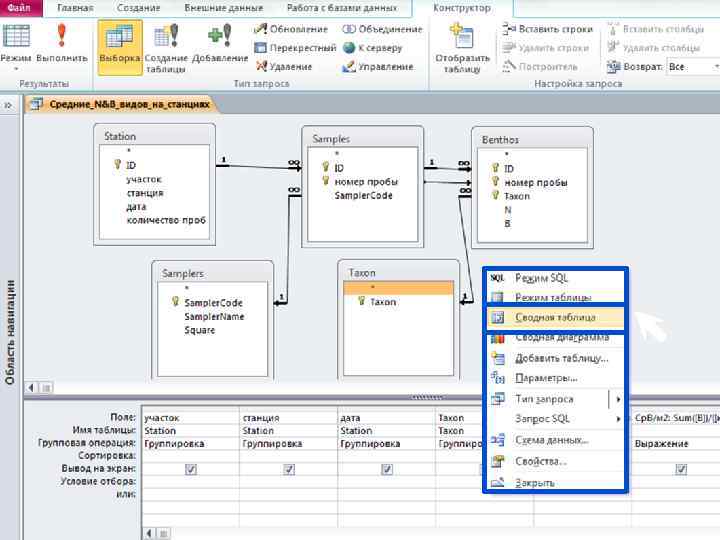The width and height of the screenshot is (720, 540).
Task: Toggle Вывод на экран for участок column
Action: pos(191,469)
